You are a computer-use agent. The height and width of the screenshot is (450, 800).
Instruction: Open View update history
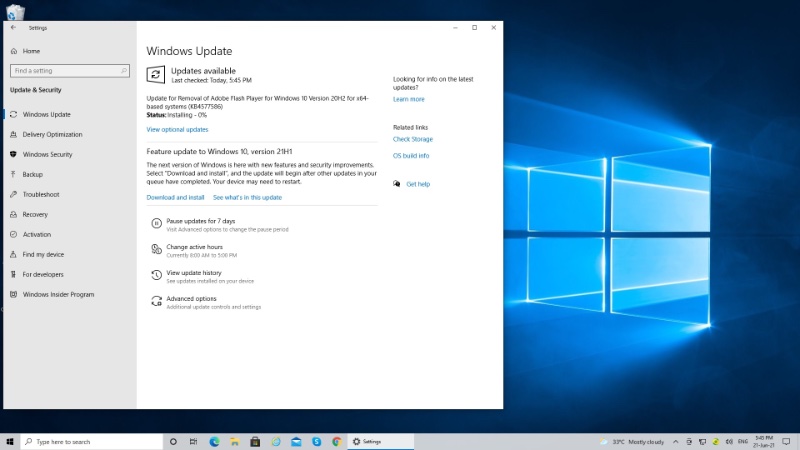[x=194, y=273]
